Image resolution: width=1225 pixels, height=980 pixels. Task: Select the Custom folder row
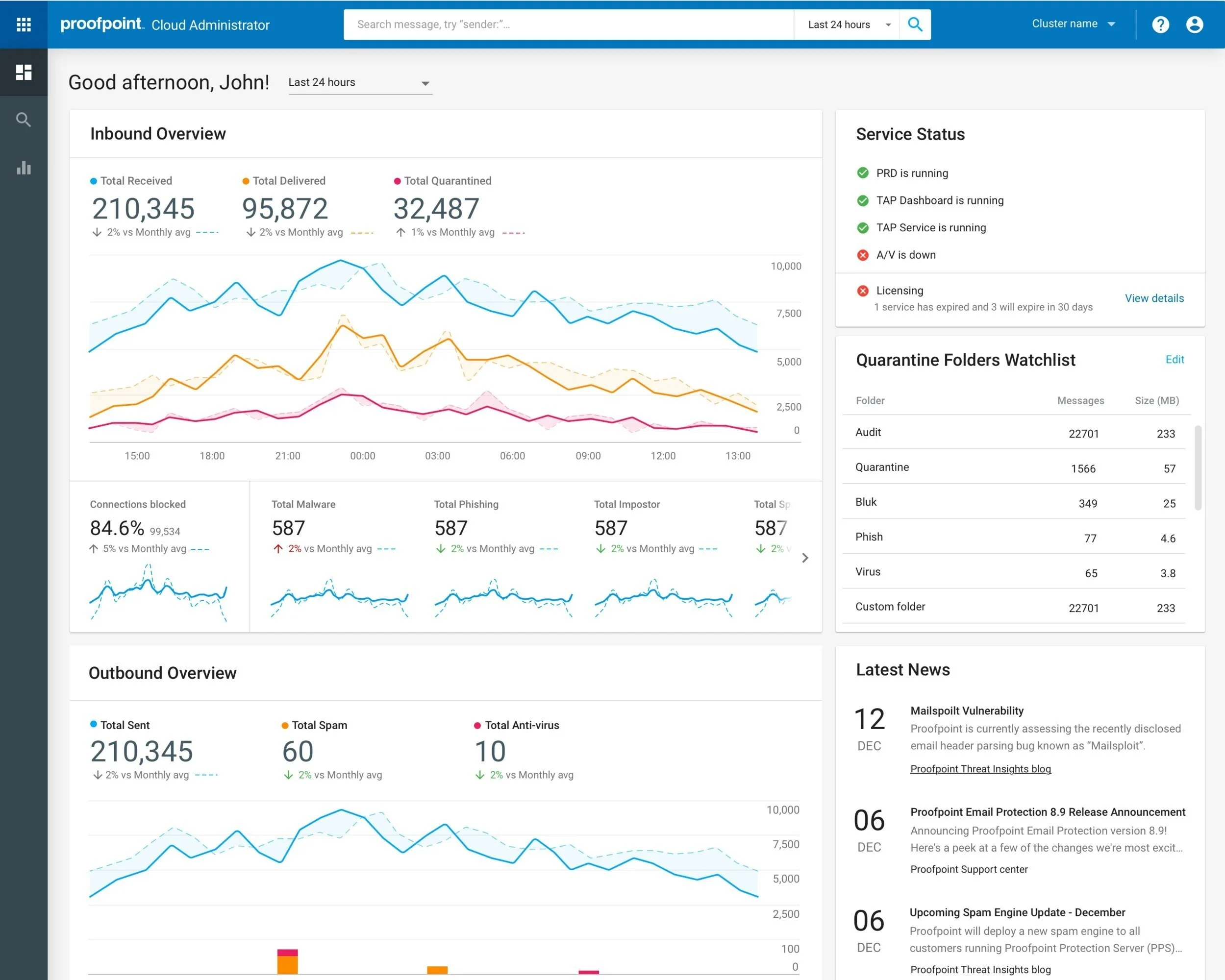tap(1014, 607)
